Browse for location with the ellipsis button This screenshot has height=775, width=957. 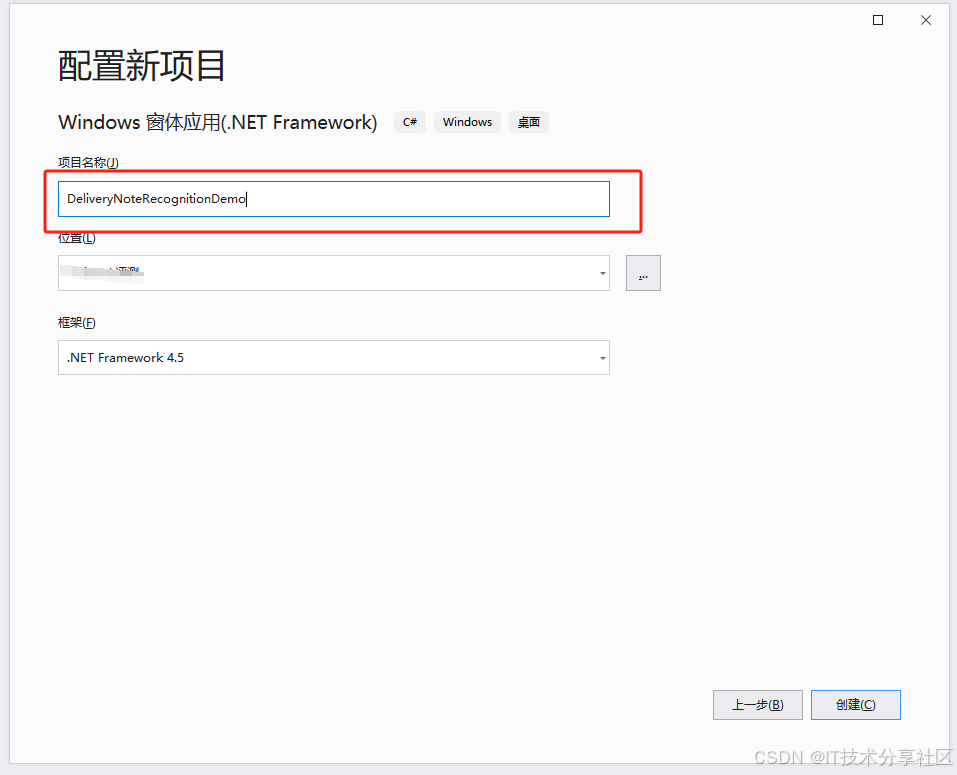(643, 273)
